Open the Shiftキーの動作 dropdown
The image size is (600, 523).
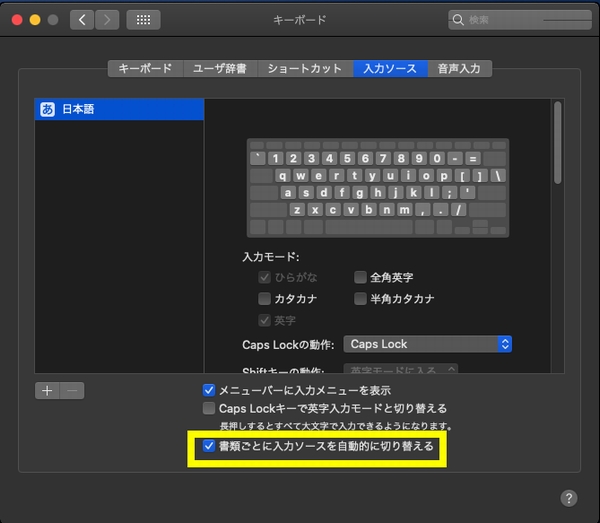(401, 369)
